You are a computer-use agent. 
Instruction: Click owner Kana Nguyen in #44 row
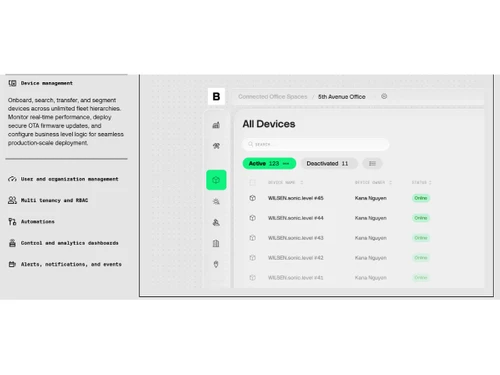(371, 218)
